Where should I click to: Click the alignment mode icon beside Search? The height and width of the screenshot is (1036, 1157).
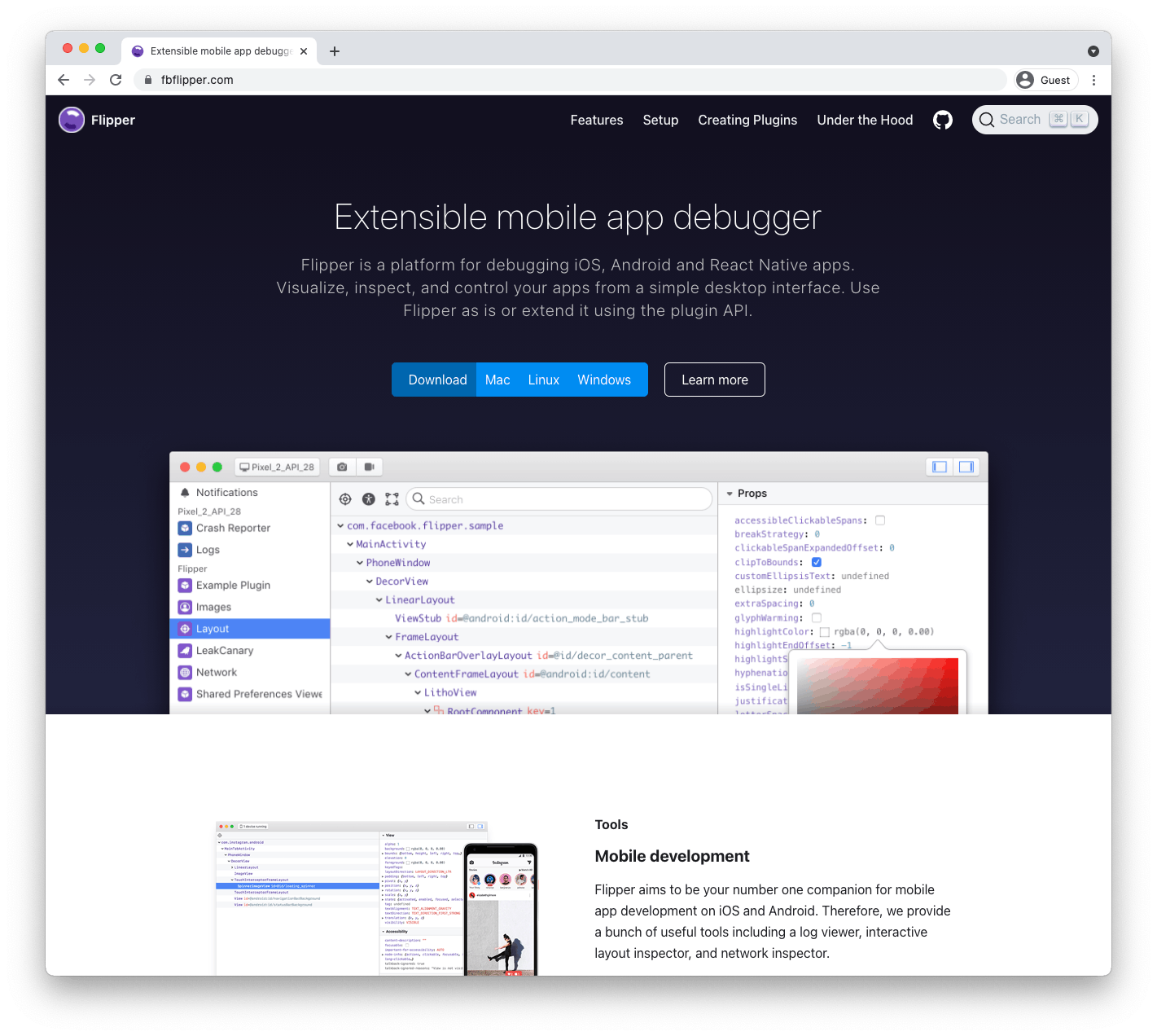pos(392,499)
